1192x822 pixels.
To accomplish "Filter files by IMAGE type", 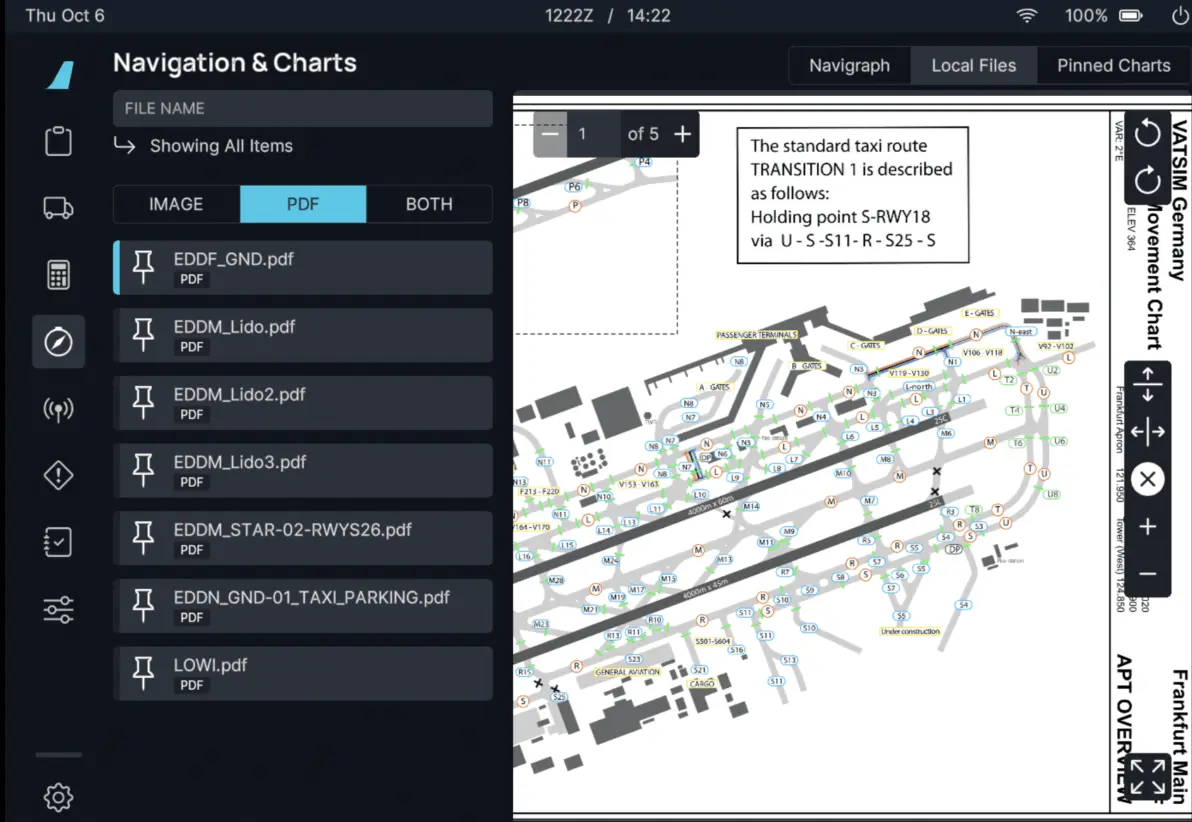I will pos(176,204).
